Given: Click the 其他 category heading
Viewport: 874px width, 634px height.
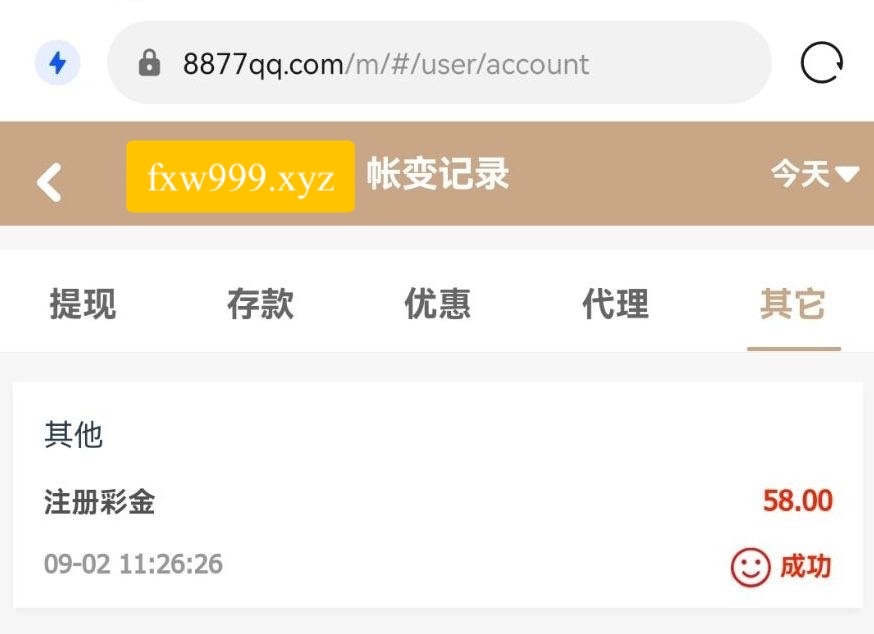Looking at the screenshot, I should 74,435.
